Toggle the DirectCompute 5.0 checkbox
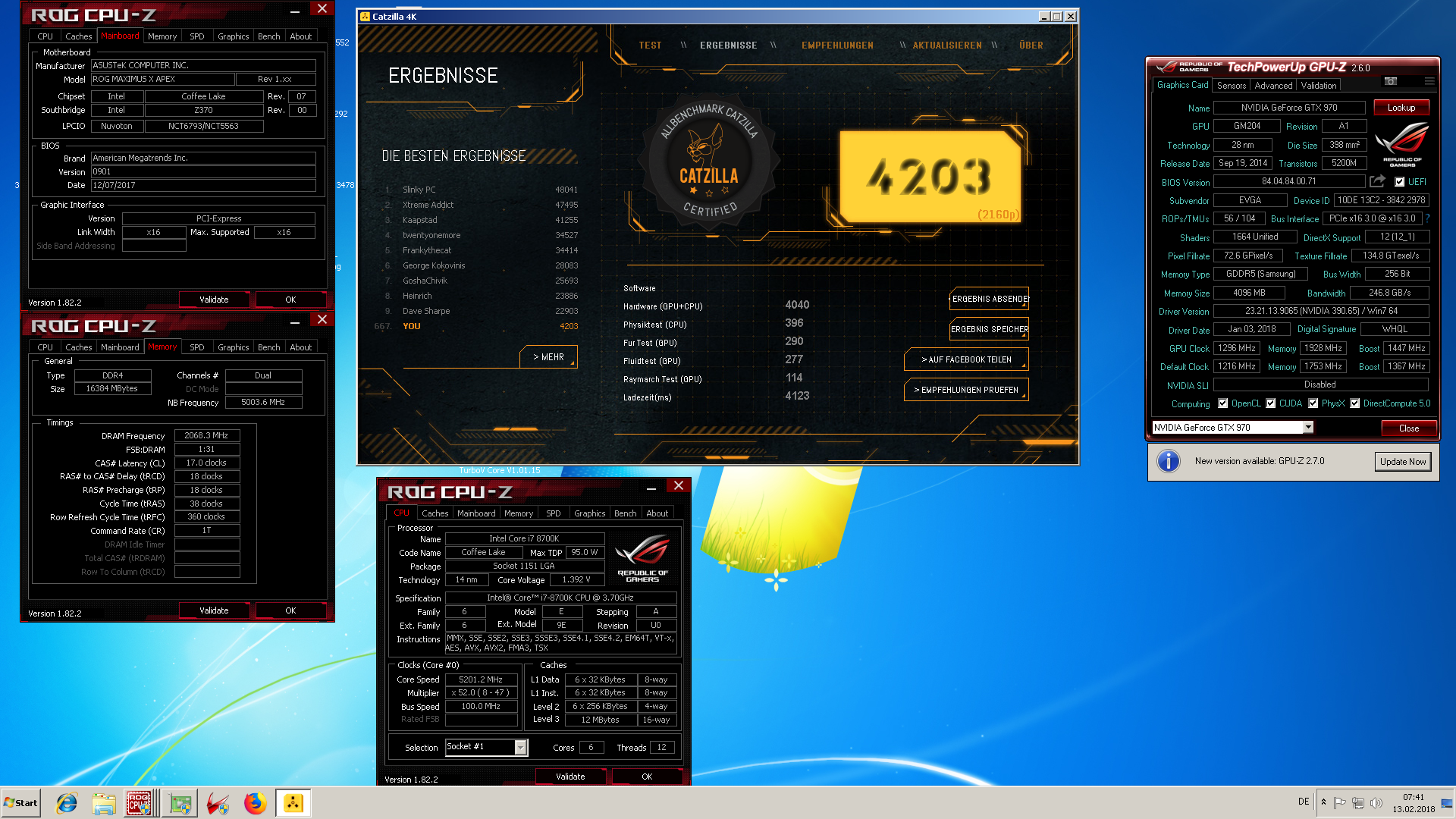Viewport: 1456px width, 819px height. [x=1354, y=403]
